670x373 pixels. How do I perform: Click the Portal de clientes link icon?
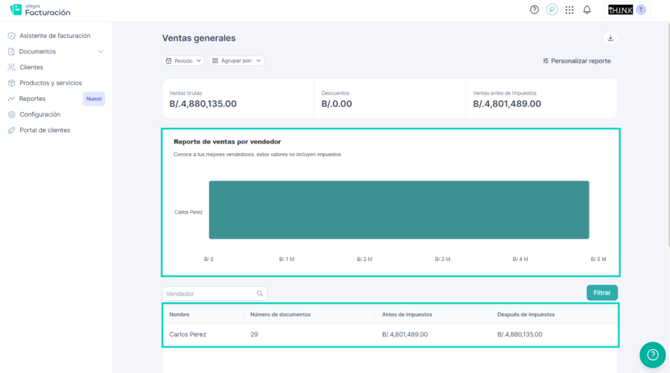coord(12,130)
